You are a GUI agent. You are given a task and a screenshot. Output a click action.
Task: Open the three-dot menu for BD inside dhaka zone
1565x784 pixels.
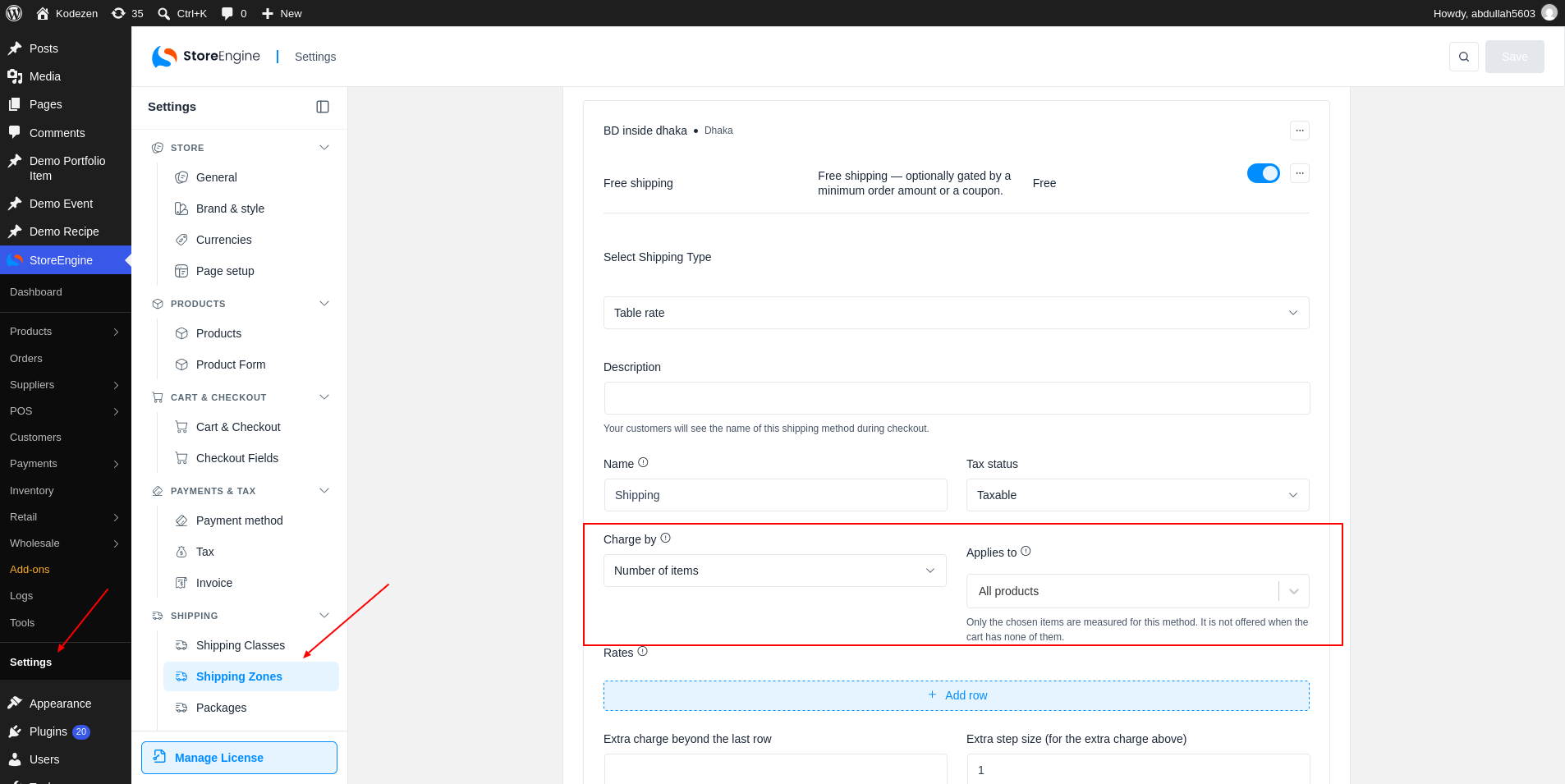click(1300, 131)
